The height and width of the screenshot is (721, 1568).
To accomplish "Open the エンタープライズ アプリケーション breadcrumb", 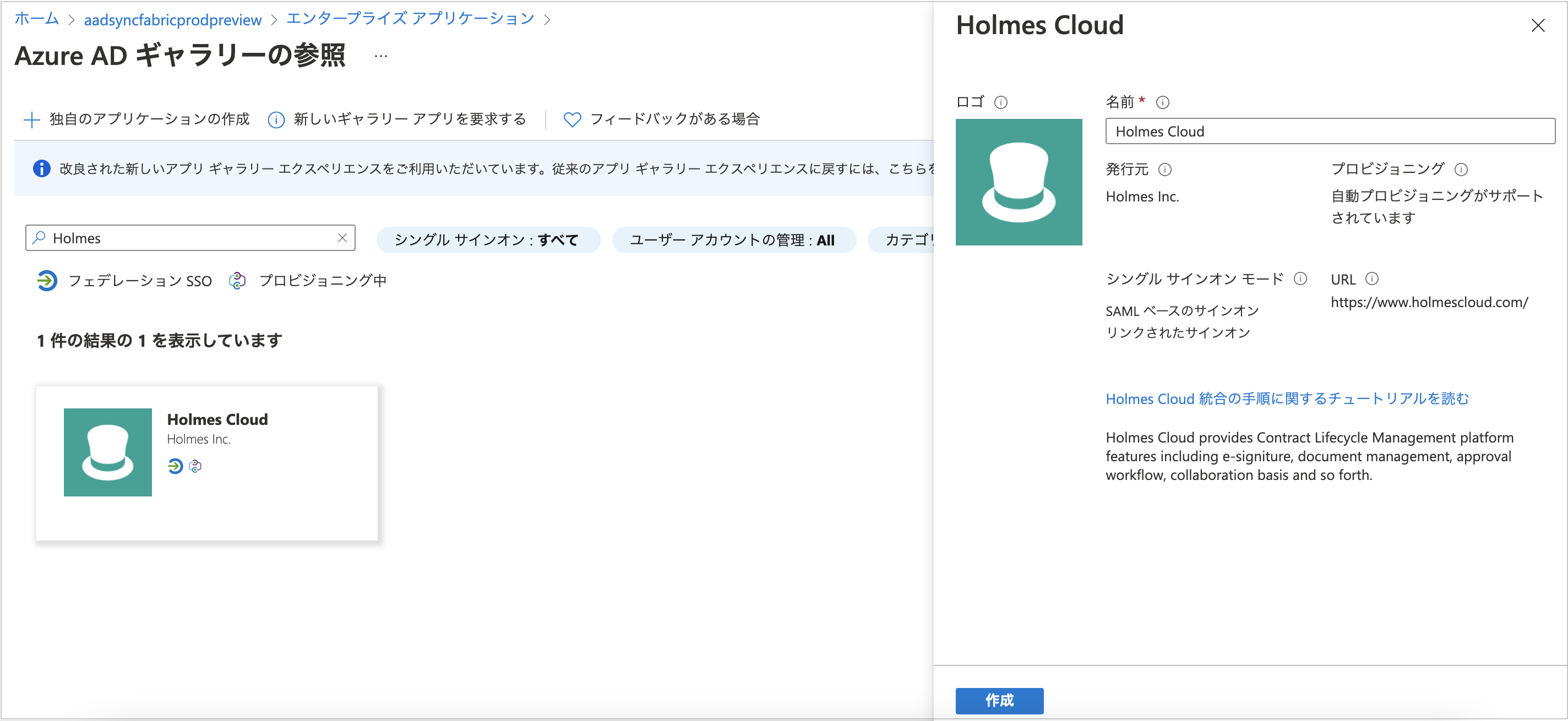I will tap(410, 19).
